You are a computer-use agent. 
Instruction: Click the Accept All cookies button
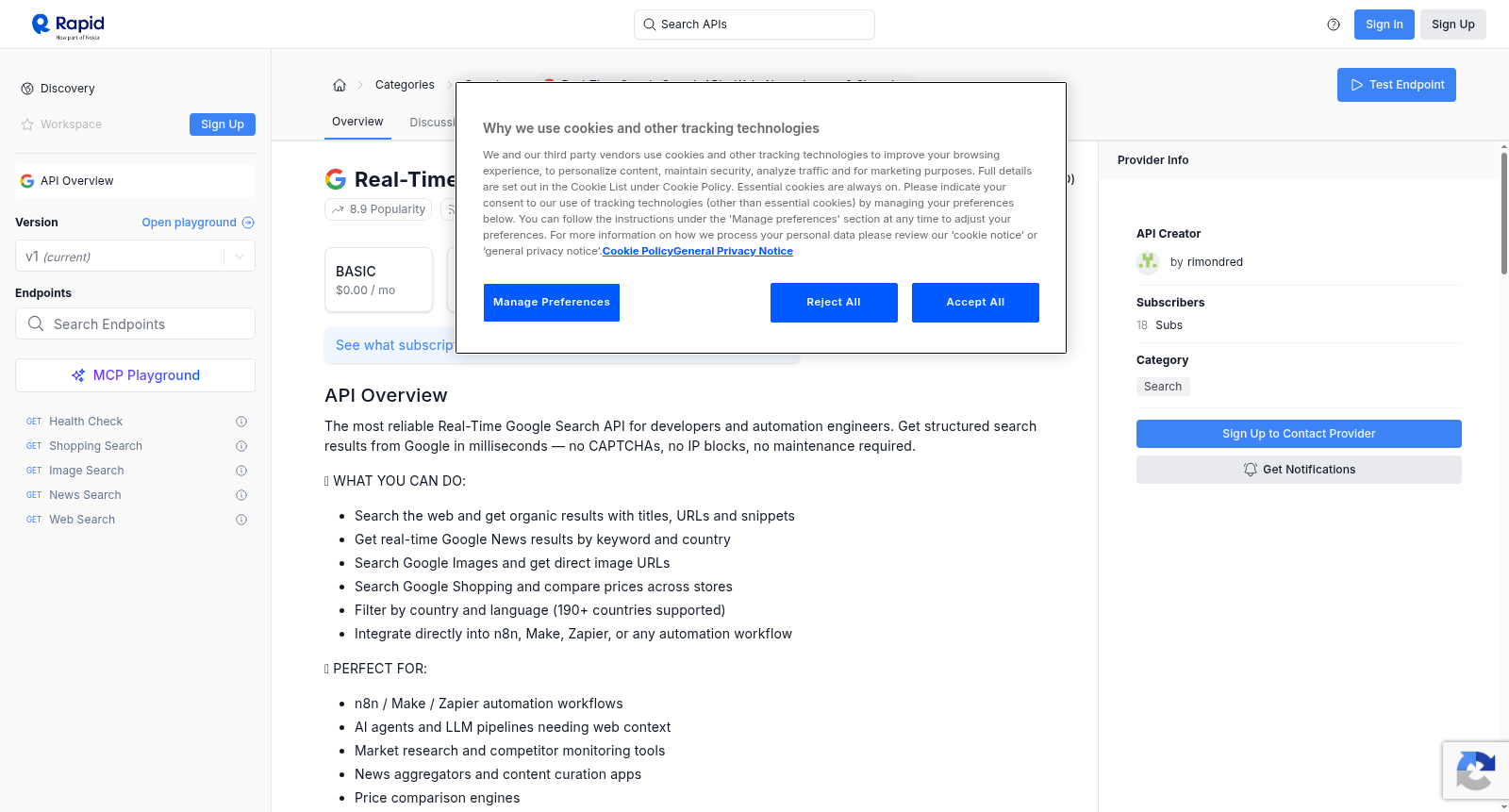[x=975, y=303]
